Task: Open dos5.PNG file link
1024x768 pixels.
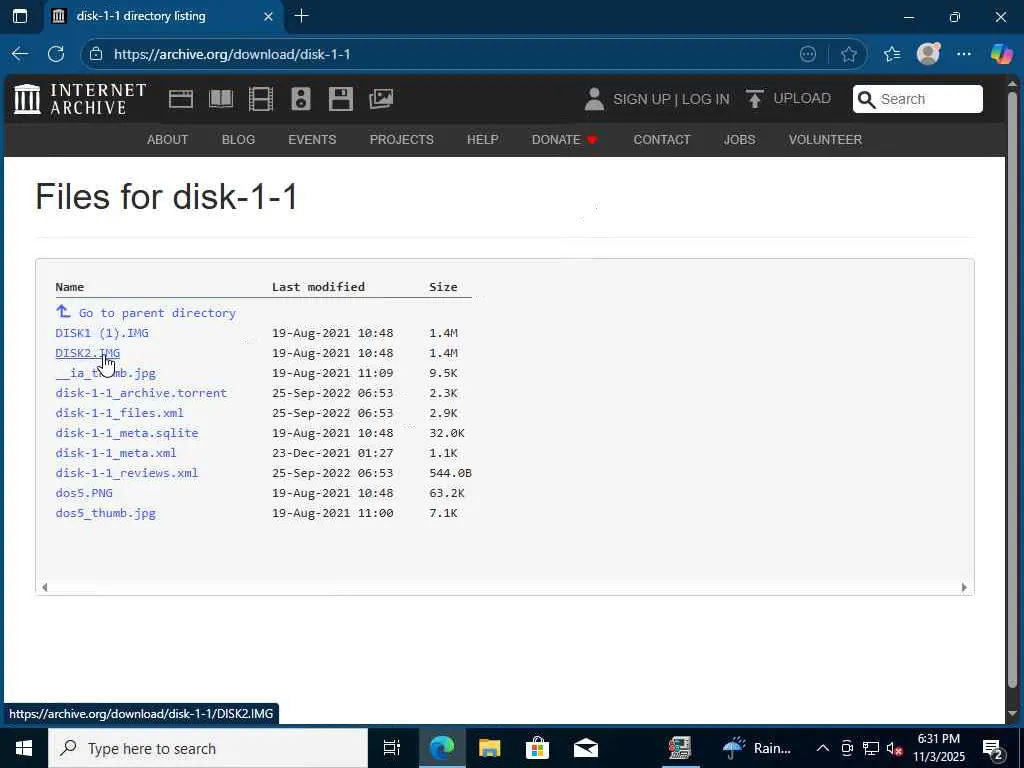Action: click(x=84, y=493)
